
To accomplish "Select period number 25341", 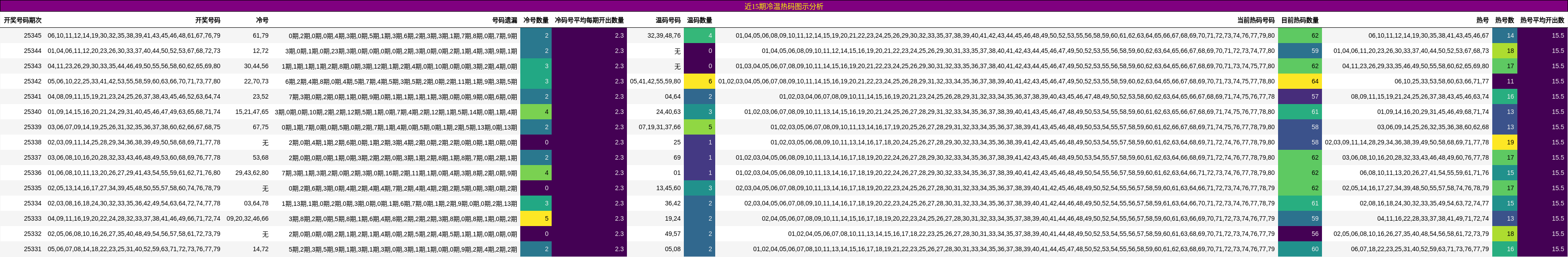I will point(33,96).
